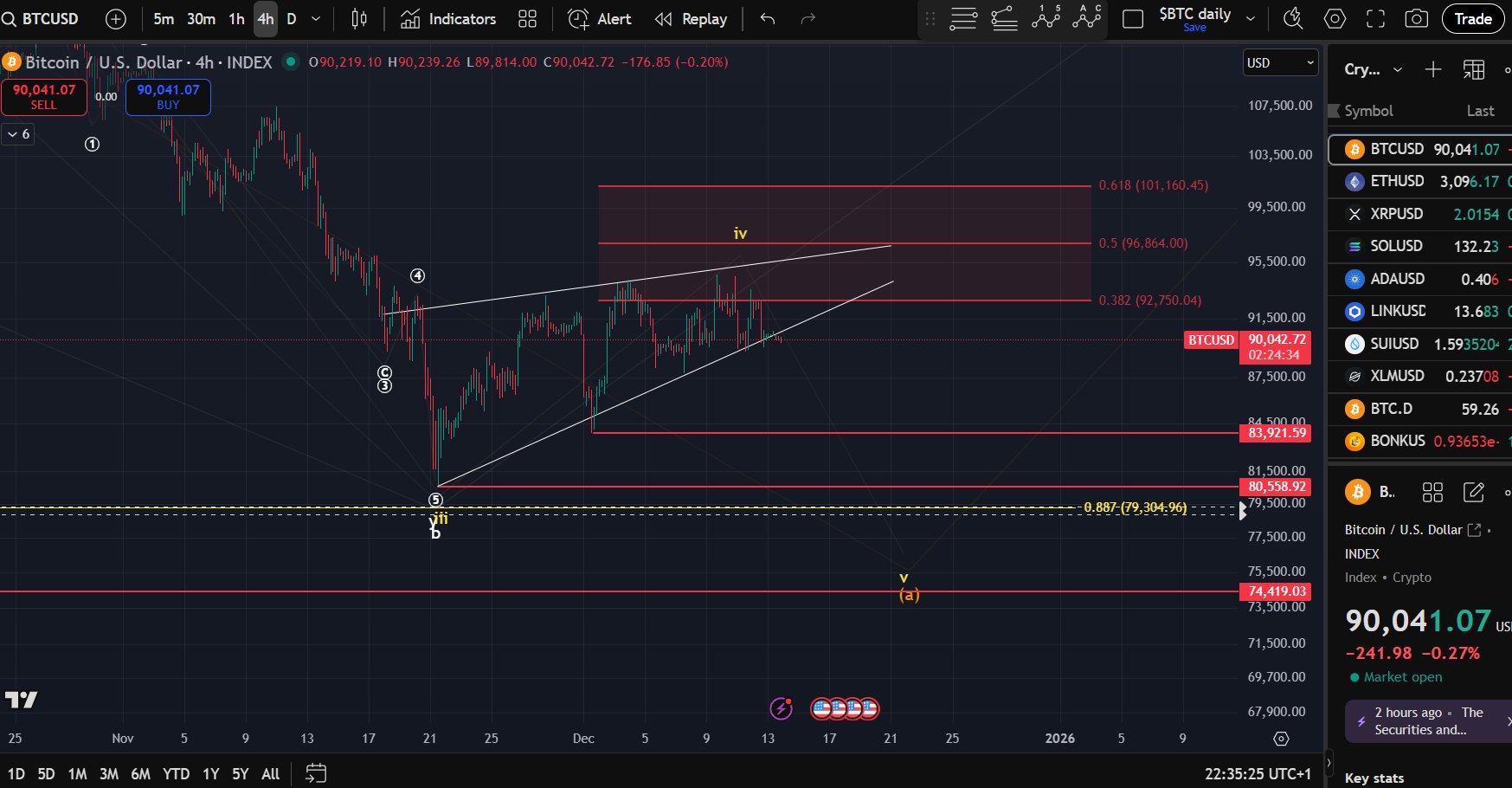Open the Cry... watchlist dropdown

pos(1374,69)
